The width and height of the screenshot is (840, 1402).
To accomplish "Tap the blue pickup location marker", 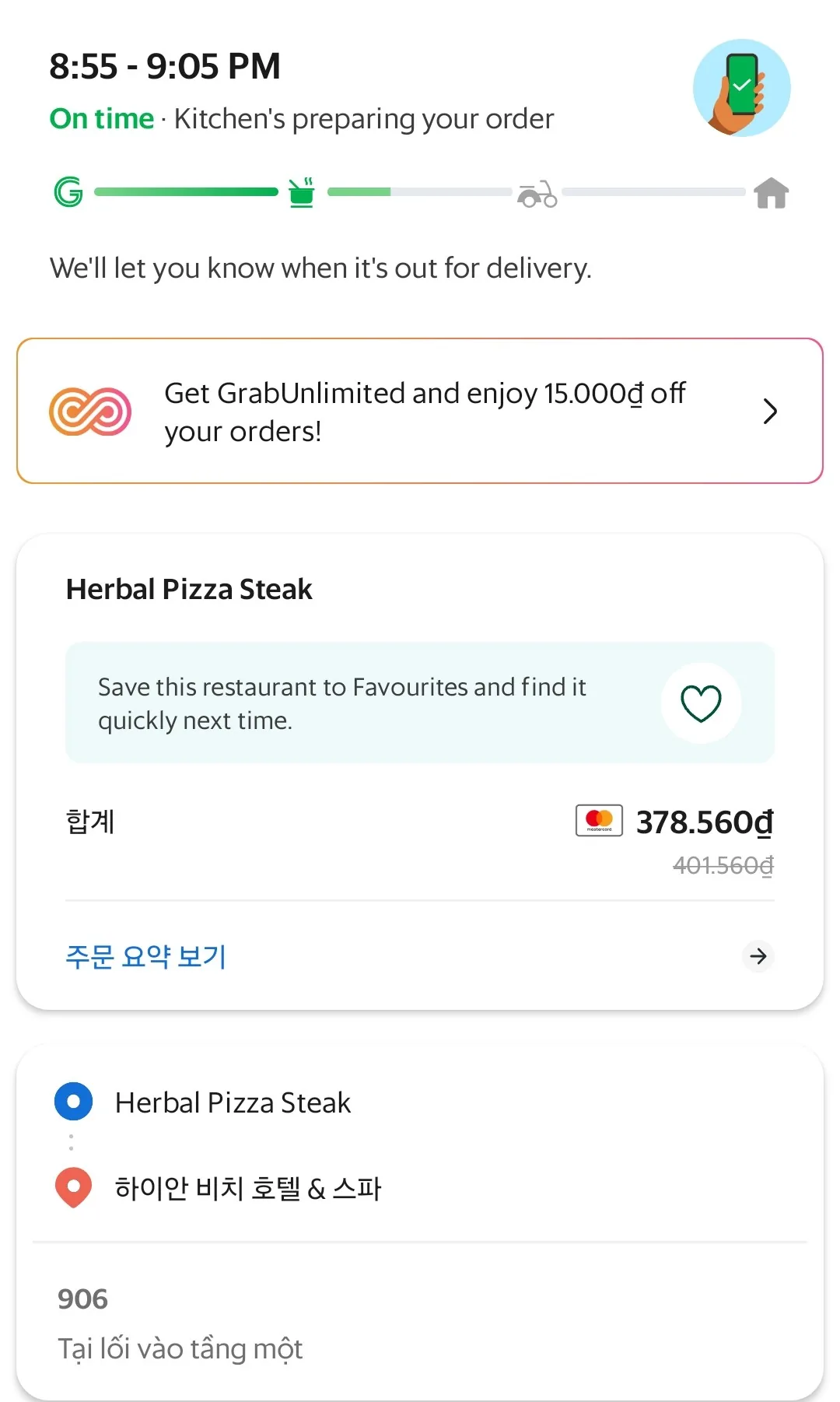I will [74, 1102].
